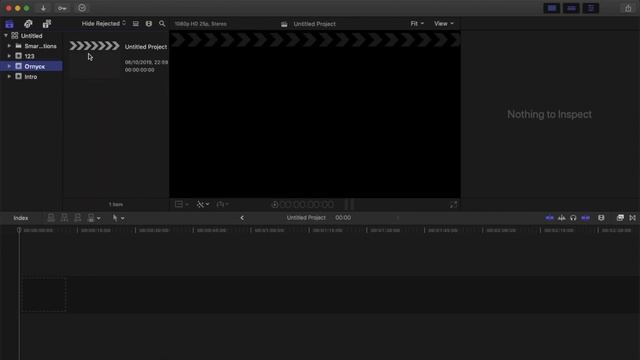
Task: Open the Photos and Audio sidebar
Action: (28, 24)
